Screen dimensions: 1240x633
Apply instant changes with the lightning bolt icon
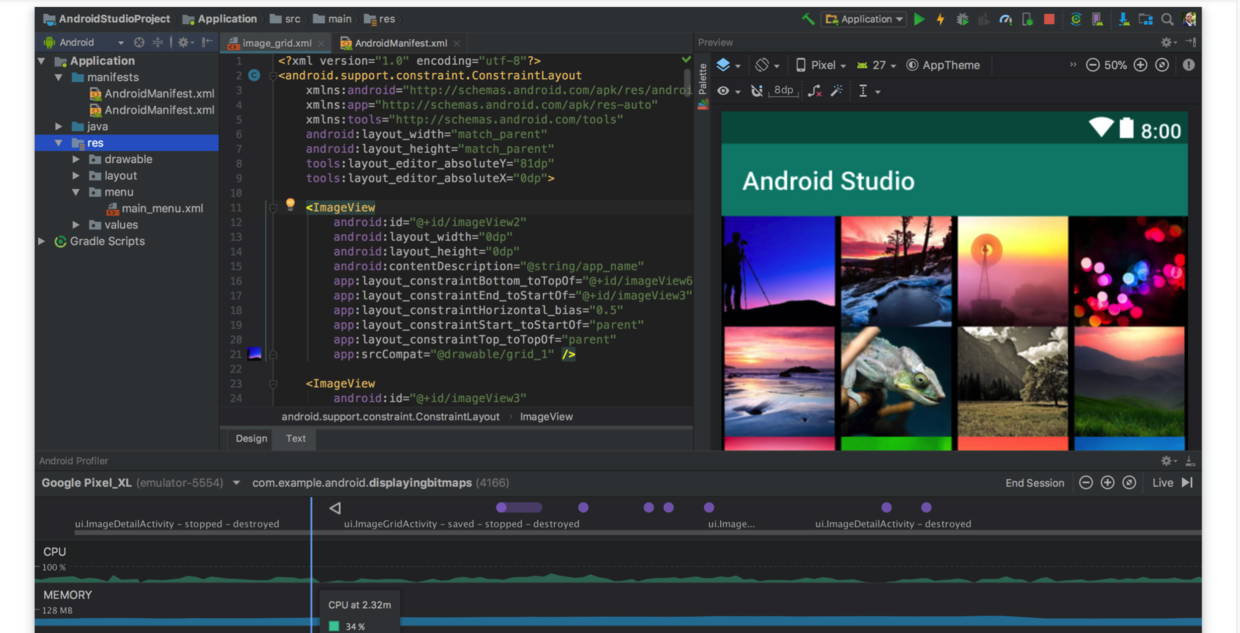pos(938,18)
